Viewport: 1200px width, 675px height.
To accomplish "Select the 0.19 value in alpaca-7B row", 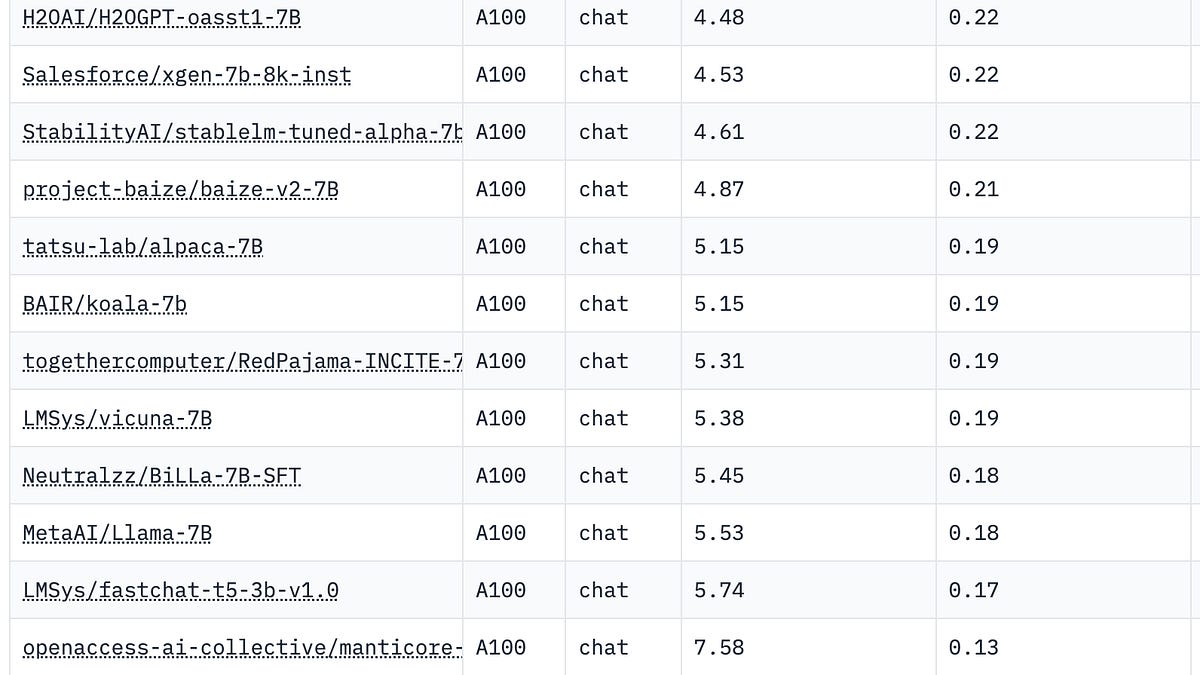I will tap(973, 246).
